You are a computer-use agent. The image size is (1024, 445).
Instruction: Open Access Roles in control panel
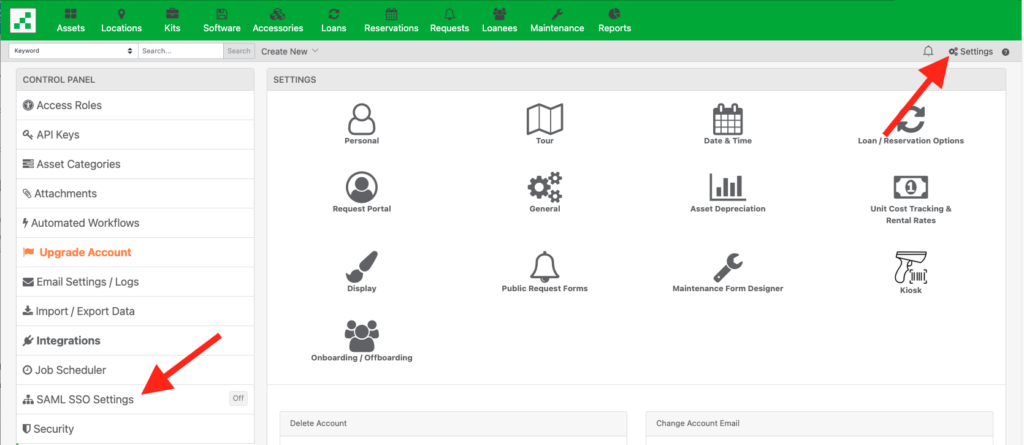135,105
